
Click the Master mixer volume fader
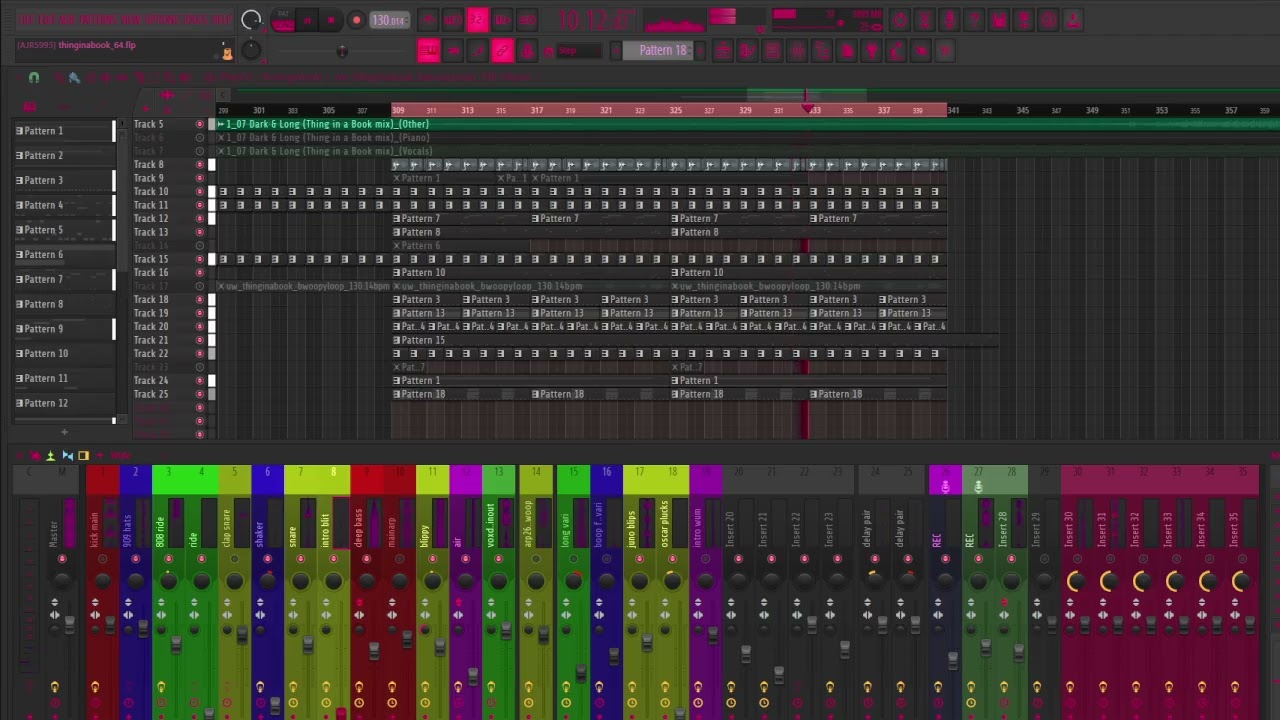[69, 624]
